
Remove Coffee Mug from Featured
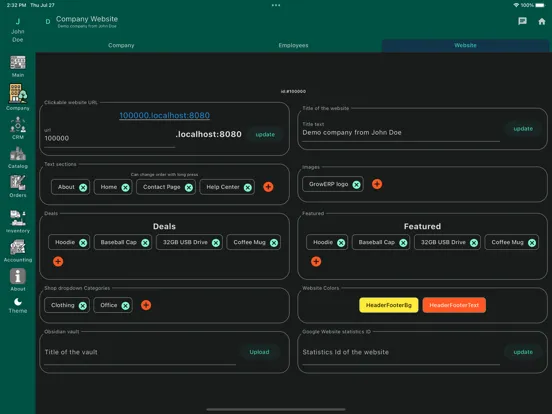pos(532,243)
